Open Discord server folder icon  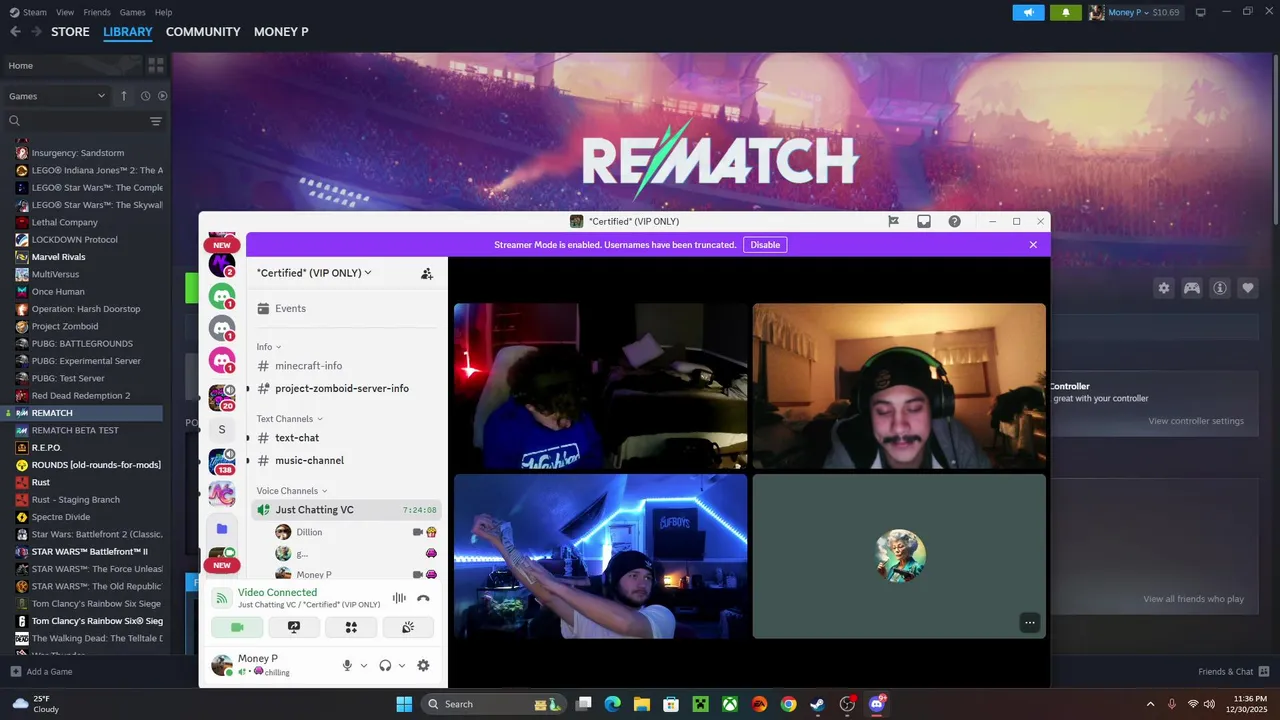pyautogui.click(x=222, y=528)
